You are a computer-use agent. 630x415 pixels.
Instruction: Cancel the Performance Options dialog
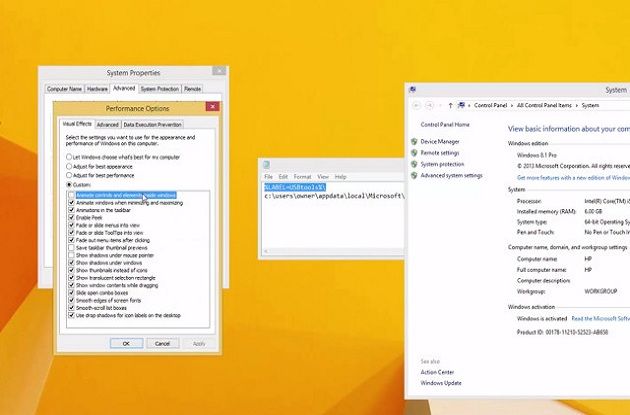pos(162,343)
